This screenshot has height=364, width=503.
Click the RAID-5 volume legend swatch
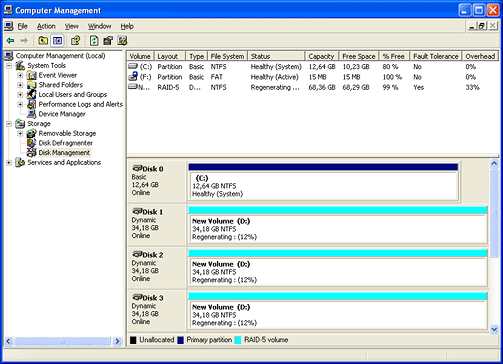tap(238, 340)
